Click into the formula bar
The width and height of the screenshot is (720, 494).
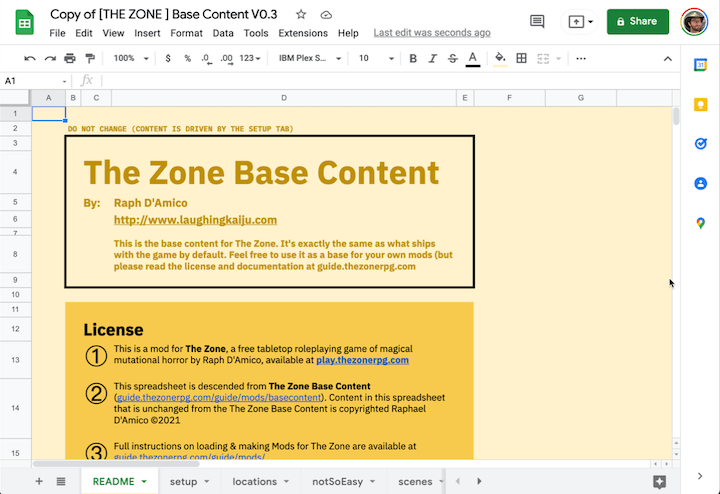point(390,81)
